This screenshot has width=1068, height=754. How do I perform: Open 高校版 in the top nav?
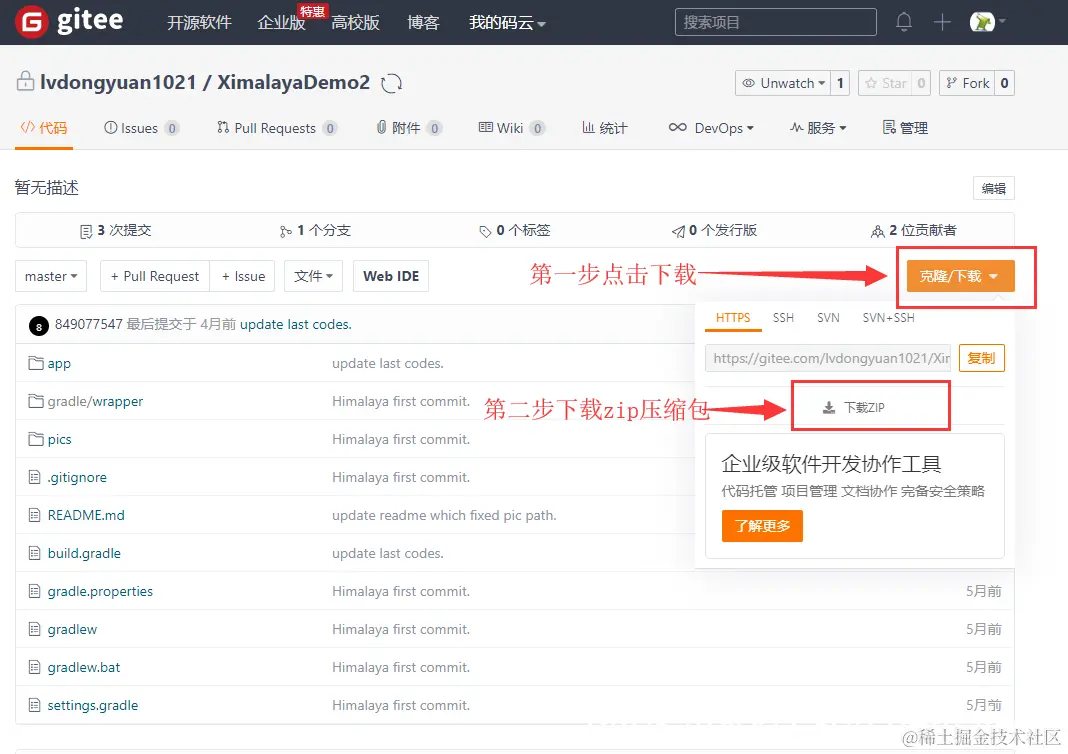[x=356, y=22]
